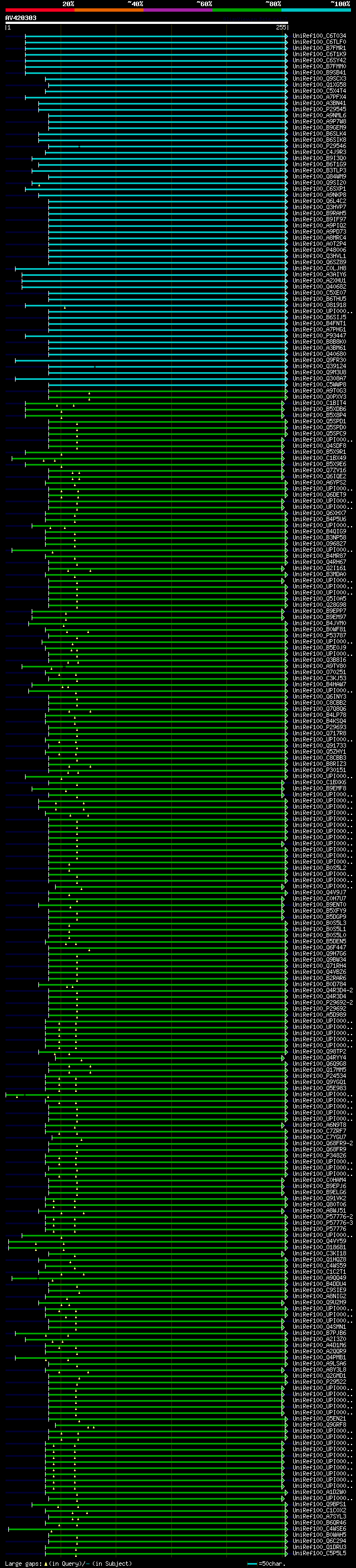Viewport: 356px width, 1568px height.
Task: Select the UniRef100_B3TLP3 label
Action: pyautogui.click(x=319, y=170)
